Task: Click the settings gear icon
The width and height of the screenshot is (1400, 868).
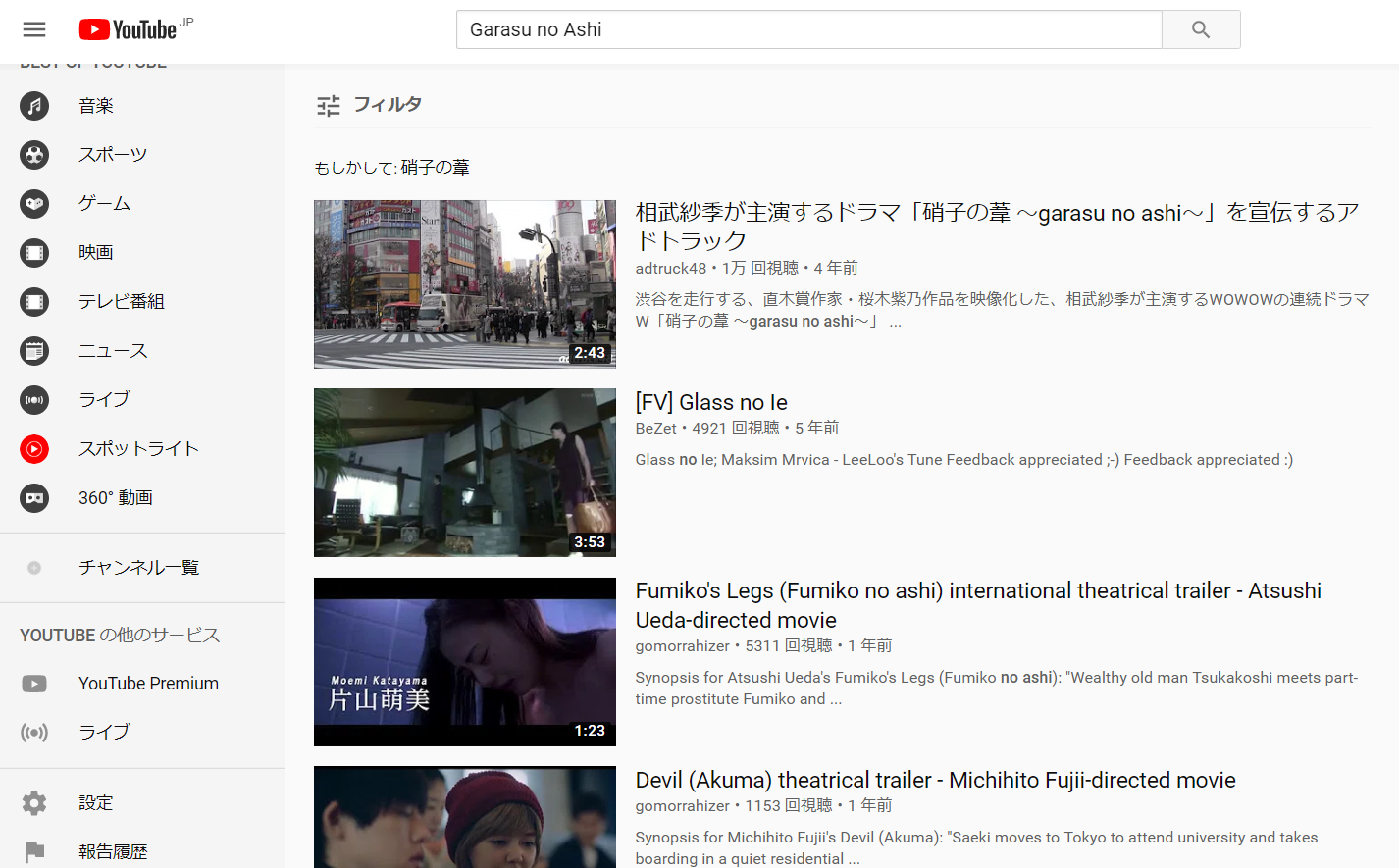Action: [34, 803]
